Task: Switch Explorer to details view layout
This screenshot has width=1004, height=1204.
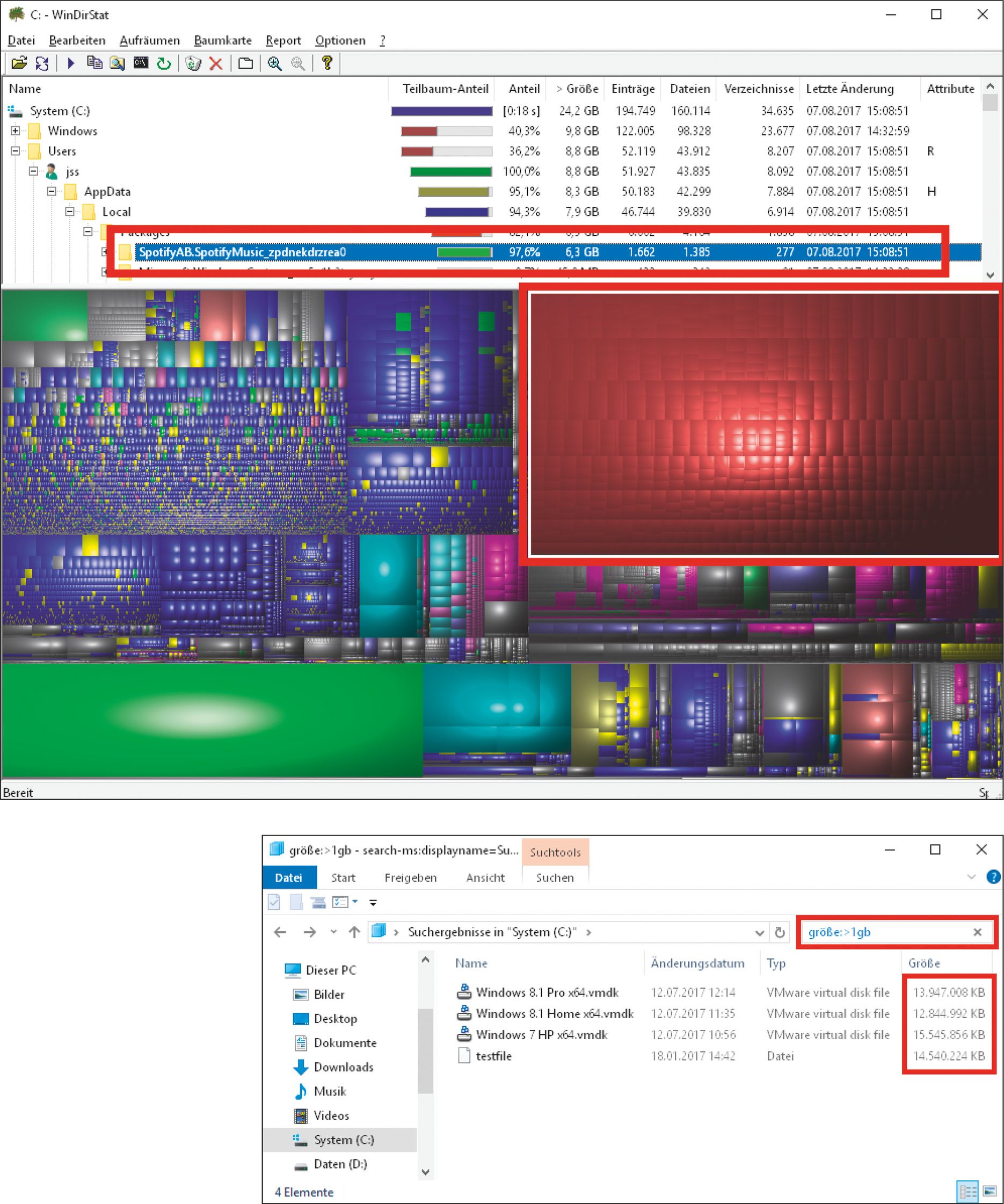Action: point(967,1192)
